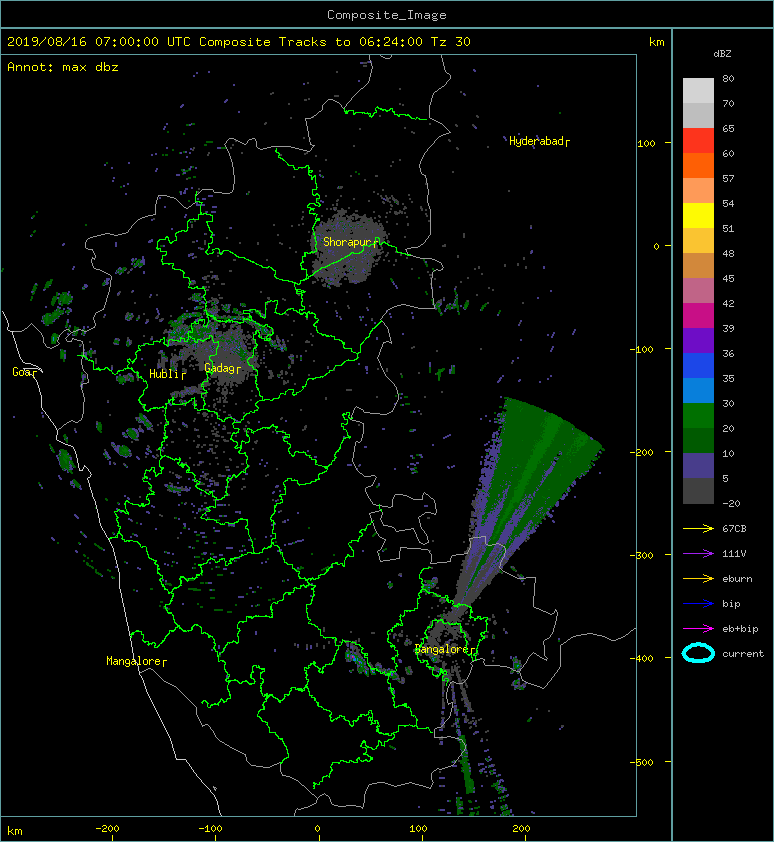Image resolution: width=774 pixels, height=842 pixels.
Task: Click the magenta 39 dBZ color swatch
Action: pyautogui.click(x=698, y=316)
